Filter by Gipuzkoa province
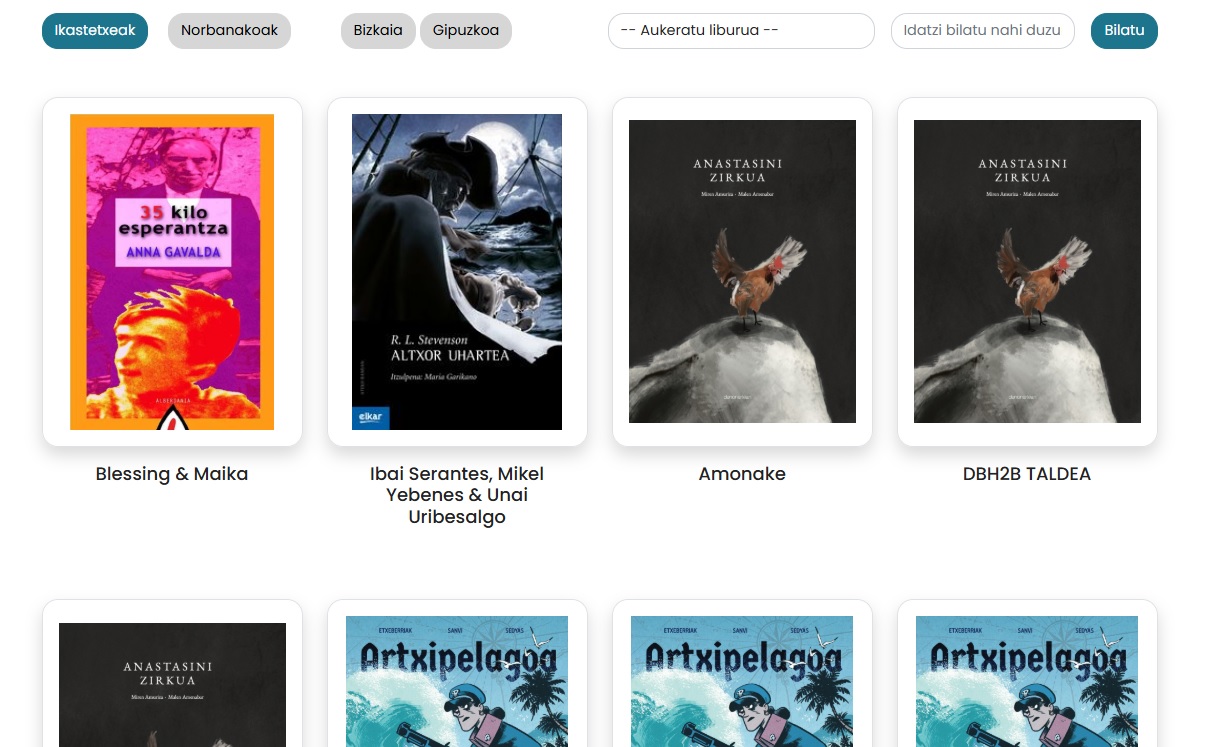 (466, 30)
